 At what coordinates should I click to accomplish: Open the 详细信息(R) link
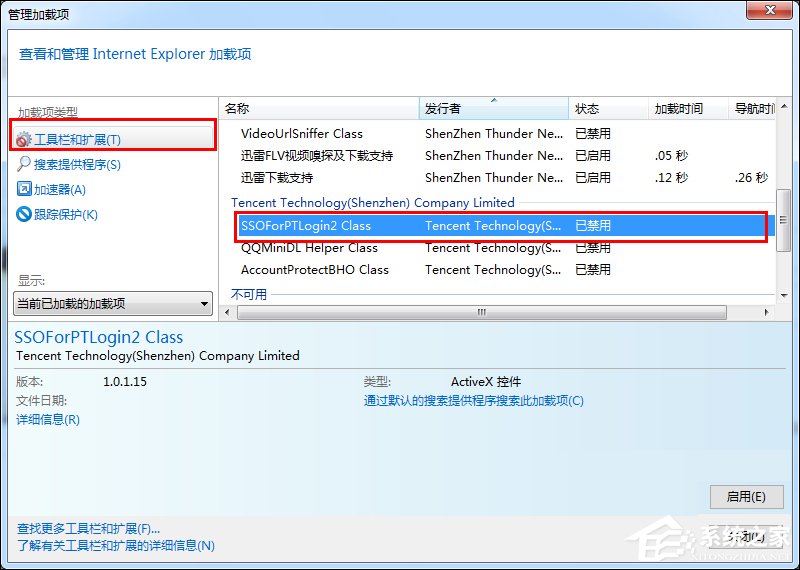point(48,420)
